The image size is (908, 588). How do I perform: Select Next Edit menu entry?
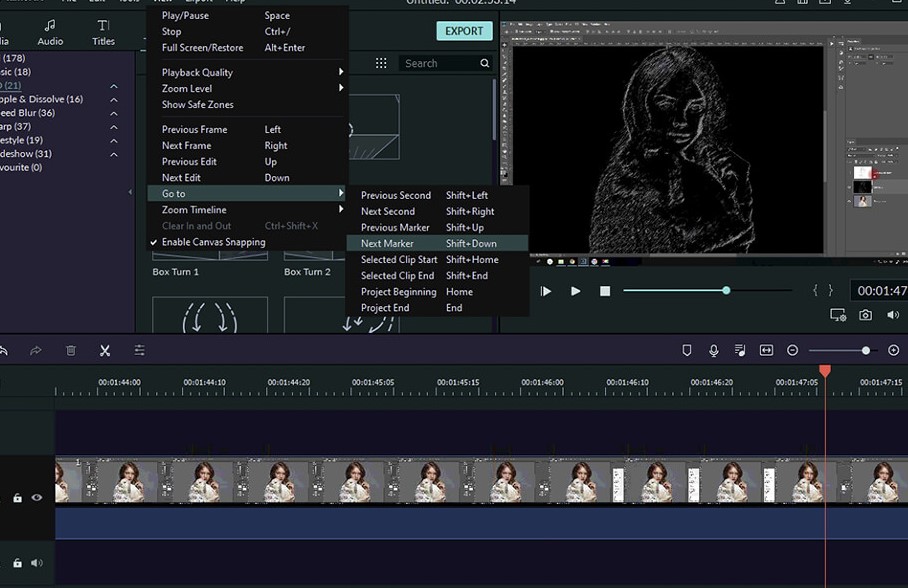coord(247,178)
